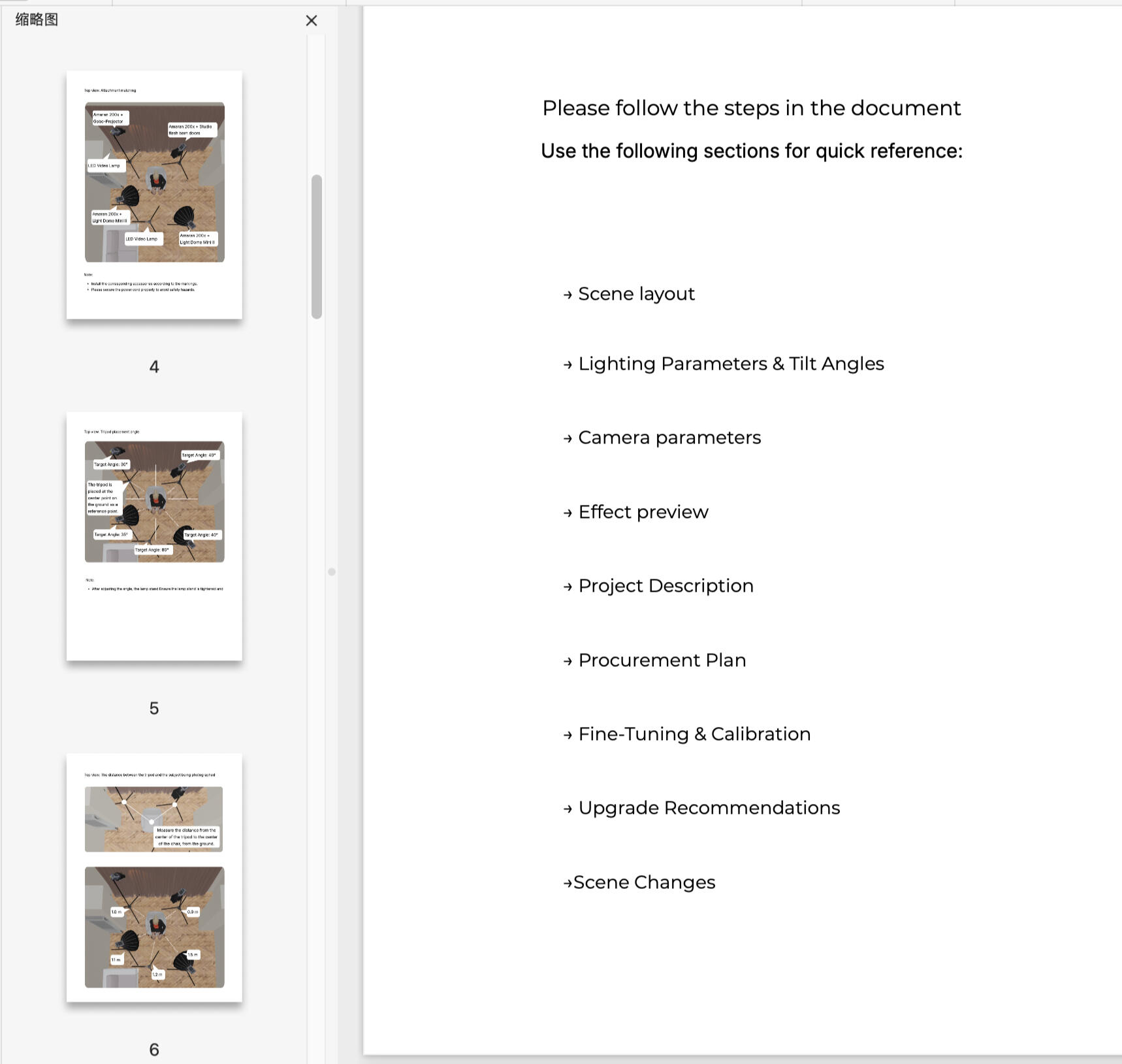Jump to page 6 thumbnail
The image size is (1122, 1064).
click(x=154, y=877)
